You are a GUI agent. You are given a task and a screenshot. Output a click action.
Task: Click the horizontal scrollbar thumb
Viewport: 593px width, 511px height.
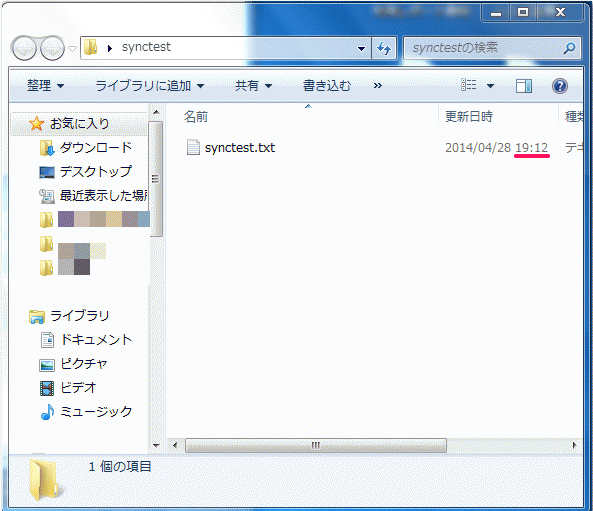316,445
